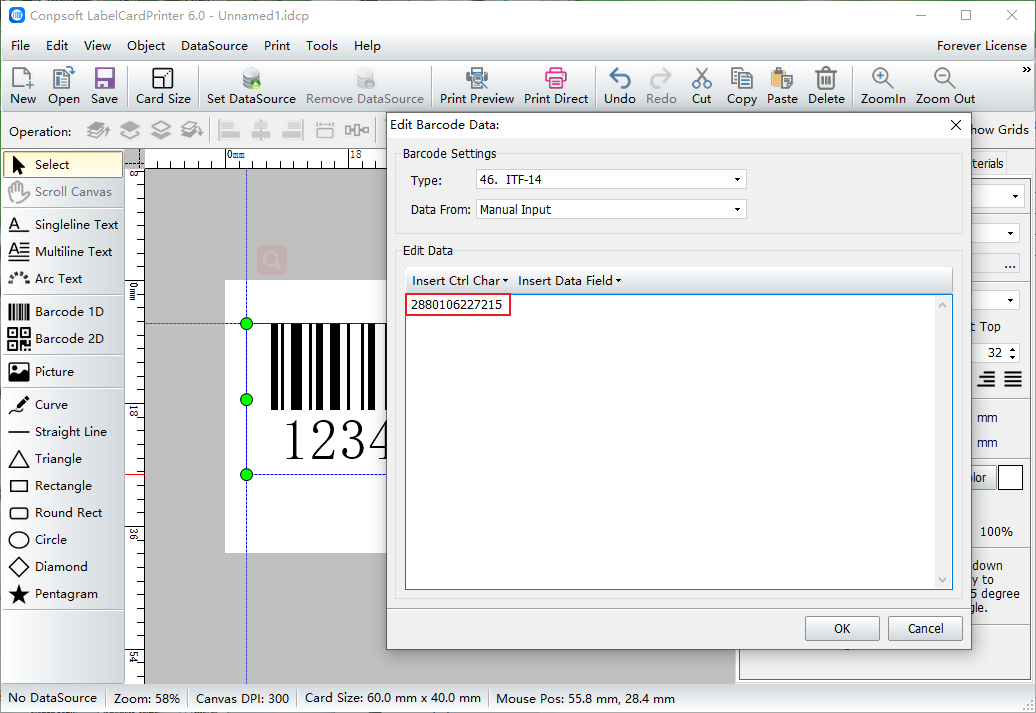Click the Cut scissors icon
The height and width of the screenshot is (713, 1036).
[701, 86]
